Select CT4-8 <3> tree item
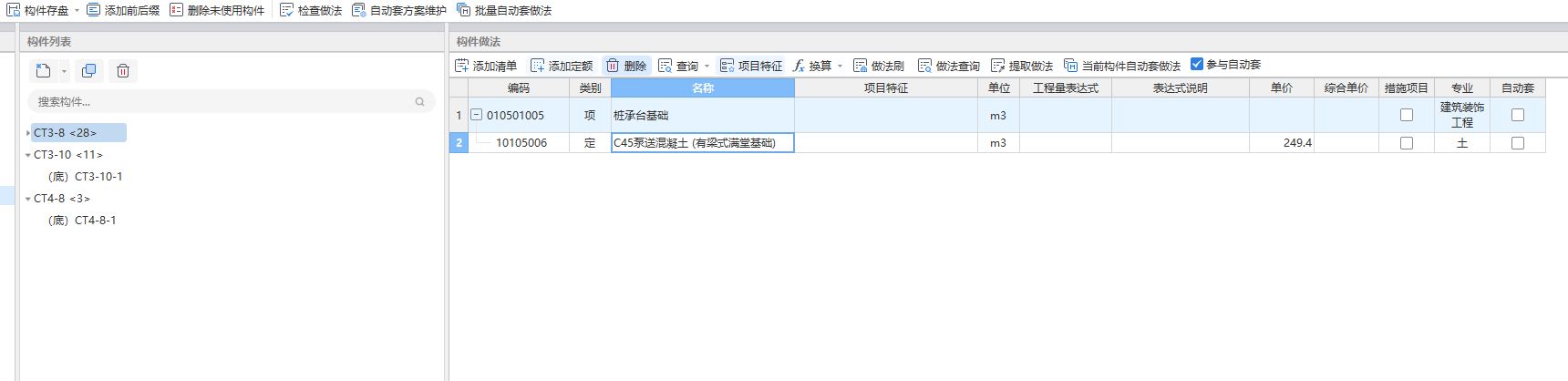Image resolution: width=1568 pixels, height=381 pixels. (62, 199)
